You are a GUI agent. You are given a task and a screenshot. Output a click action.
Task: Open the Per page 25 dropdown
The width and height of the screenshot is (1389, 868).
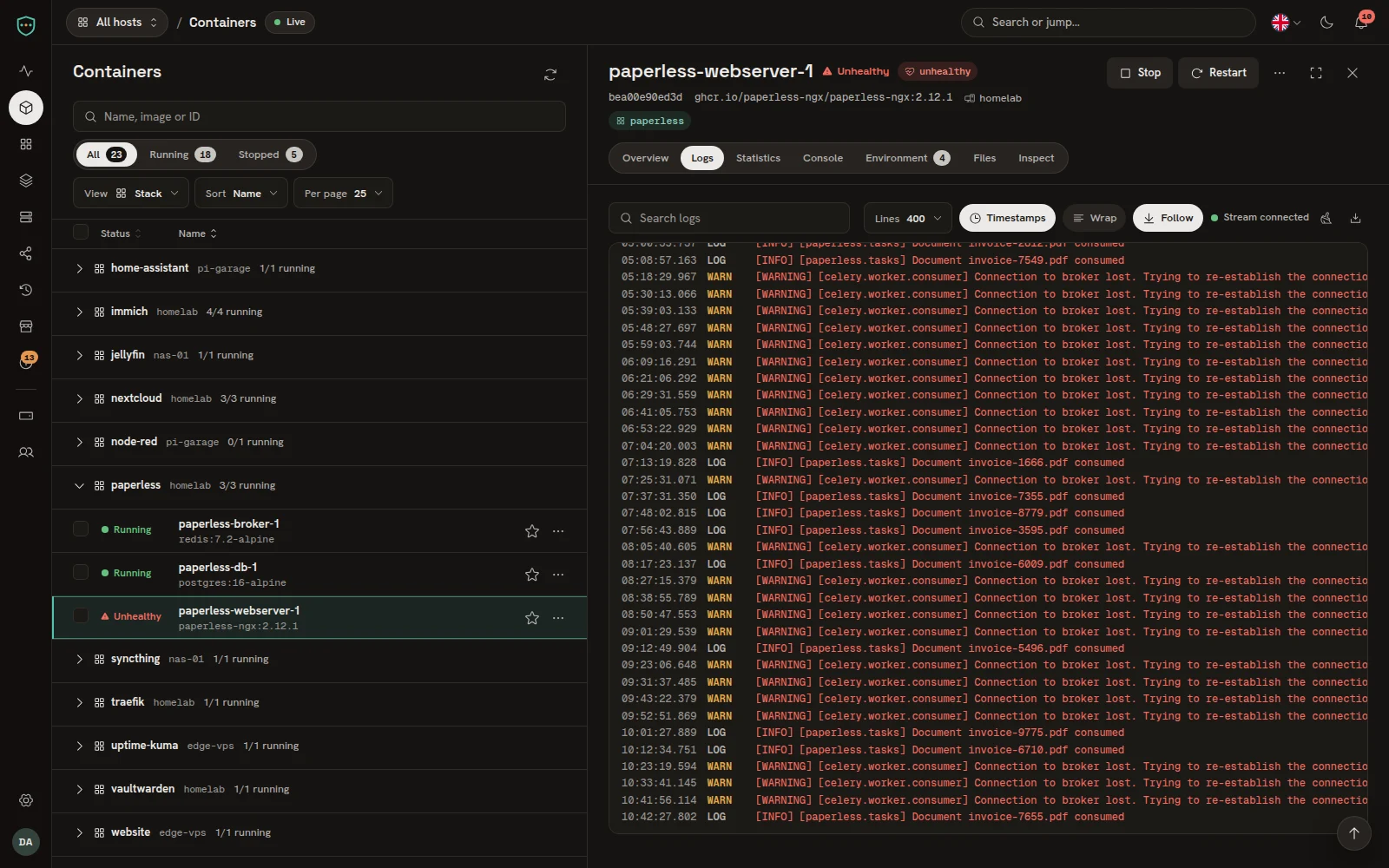(343, 193)
